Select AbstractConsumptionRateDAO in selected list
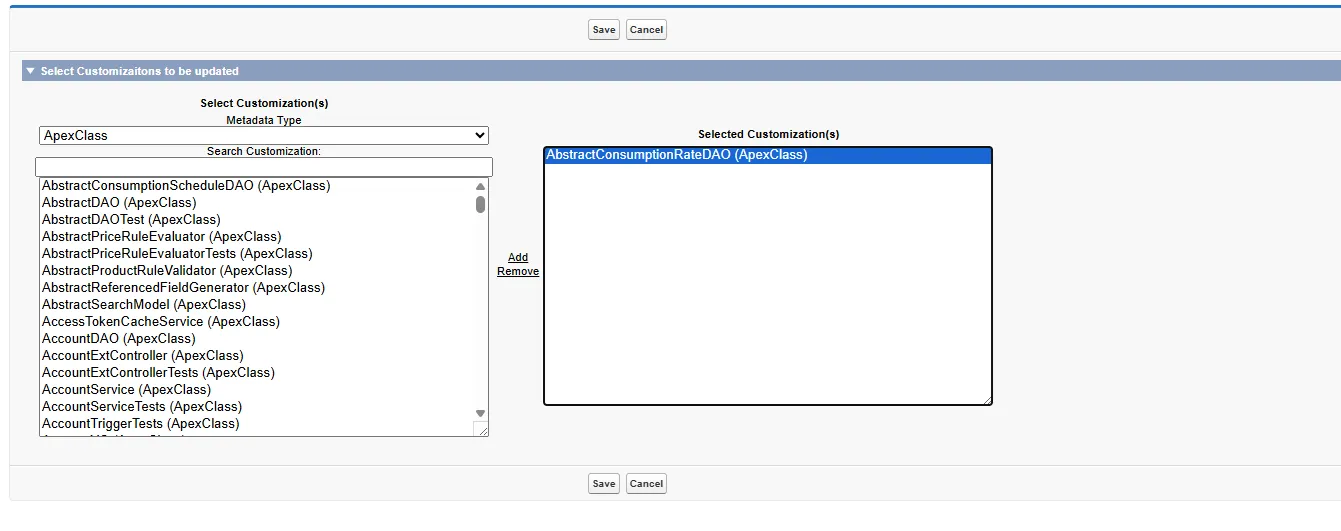Viewport: 1341px width, 531px height. coord(676,155)
